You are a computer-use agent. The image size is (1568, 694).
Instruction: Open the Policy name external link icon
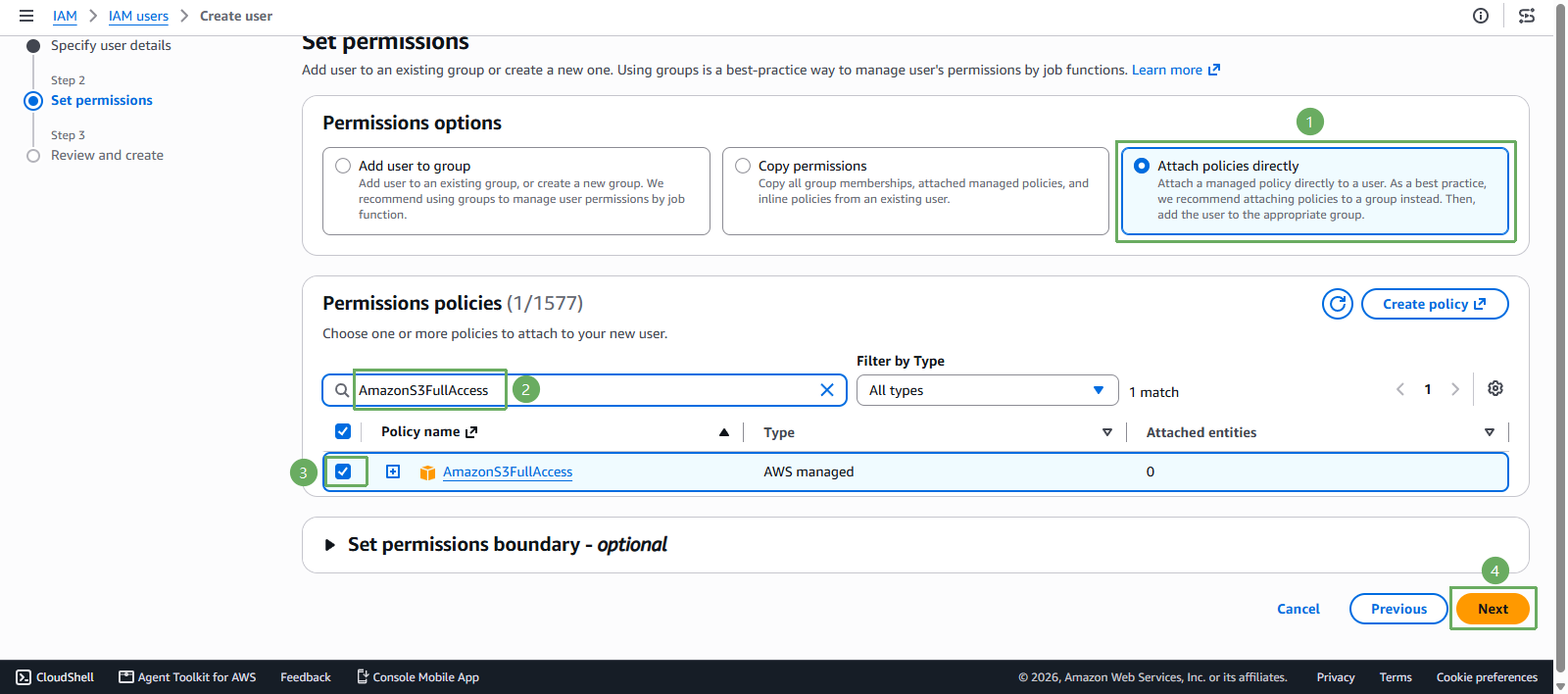pos(471,432)
